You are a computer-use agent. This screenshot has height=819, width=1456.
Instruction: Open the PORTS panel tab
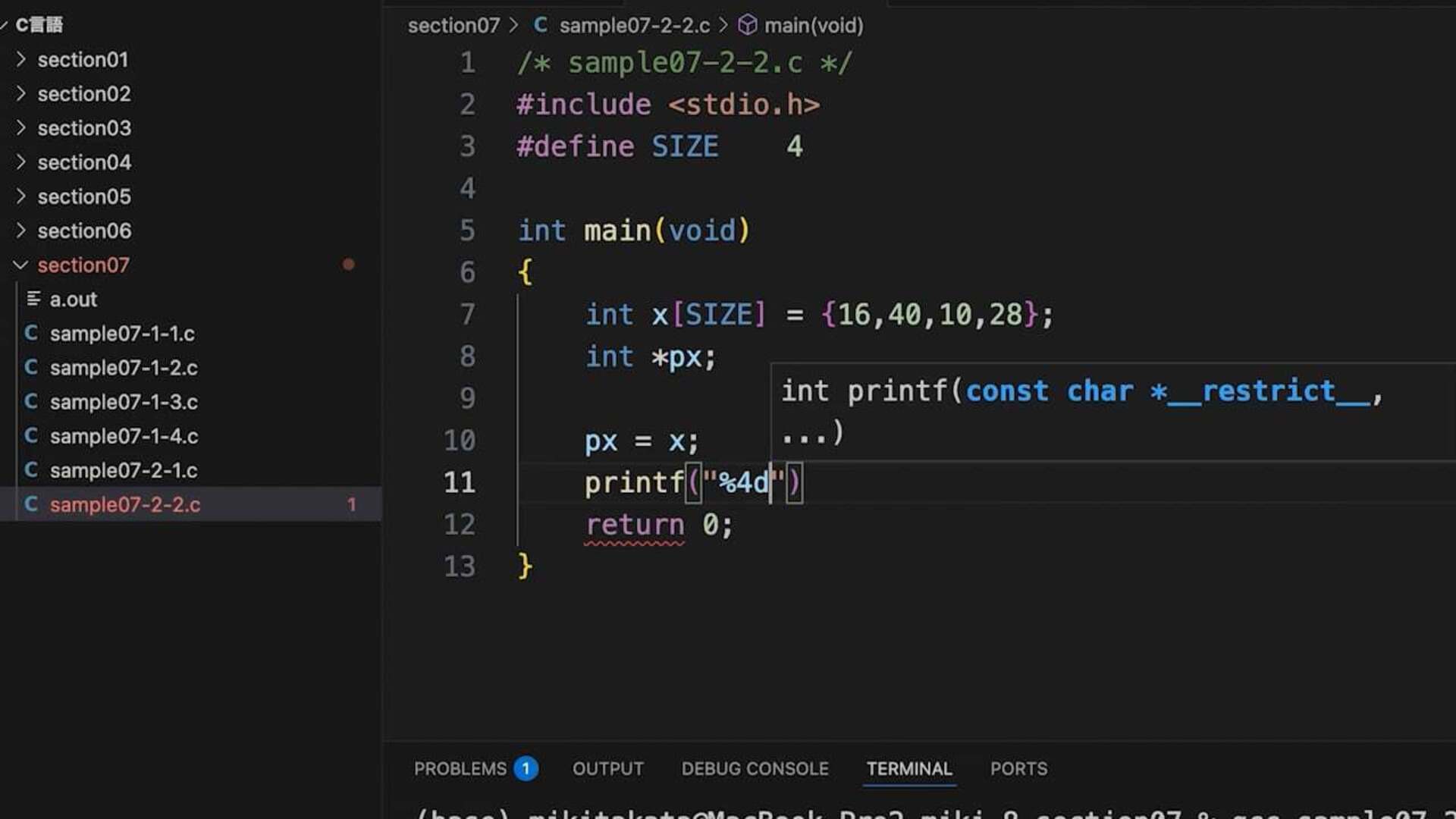[1018, 768]
